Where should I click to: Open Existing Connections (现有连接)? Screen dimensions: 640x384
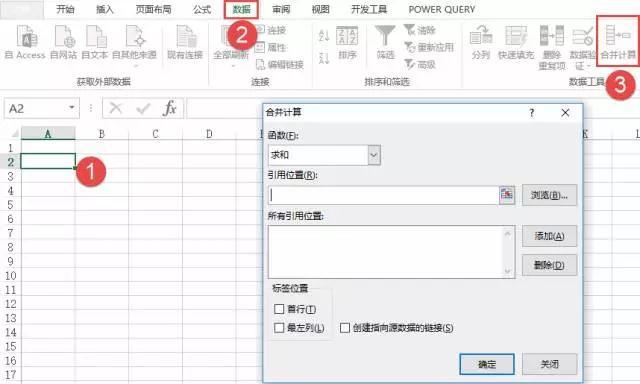tap(185, 42)
